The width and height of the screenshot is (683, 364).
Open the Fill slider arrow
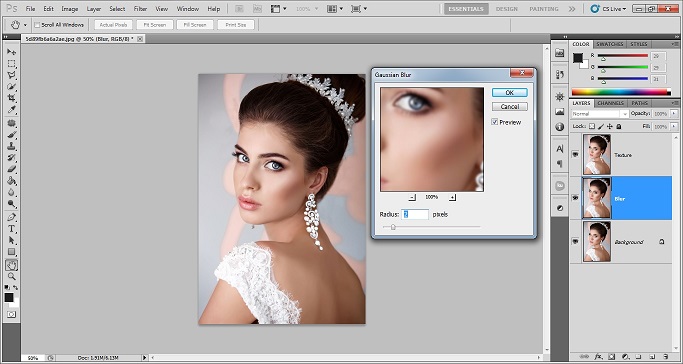pos(674,126)
